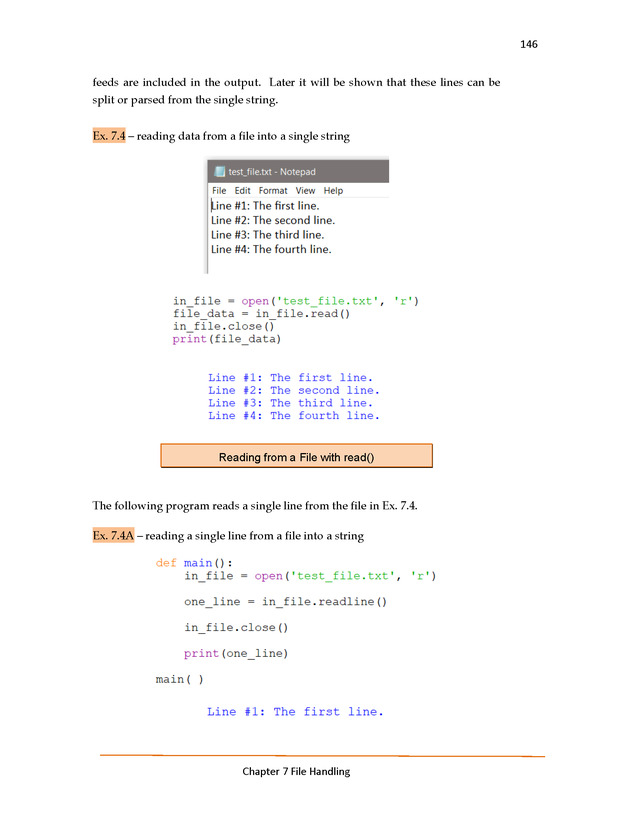This screenshot has height=815, width=630.
Task: Click 'The following program reads a single line' sentence
Action: click(x=255, y=506)
